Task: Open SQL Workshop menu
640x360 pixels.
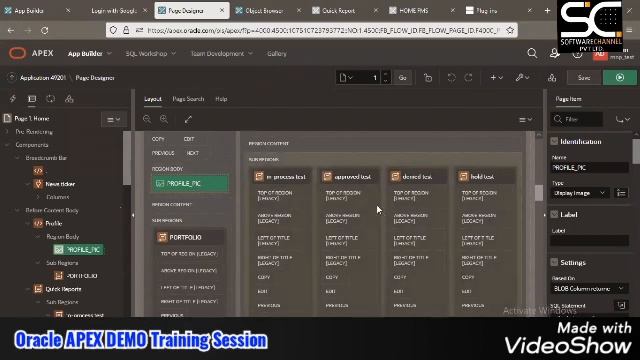Action: pyautogui.click(x=151, y=53)
